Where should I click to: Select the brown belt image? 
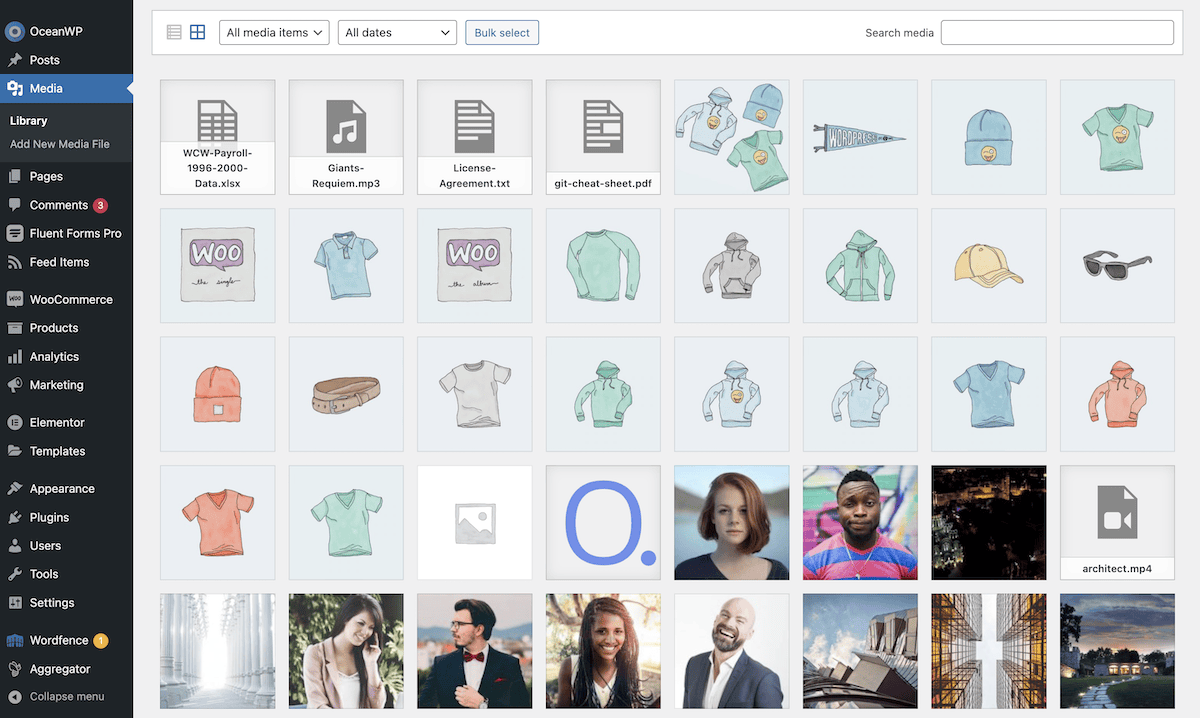(346, 394)
